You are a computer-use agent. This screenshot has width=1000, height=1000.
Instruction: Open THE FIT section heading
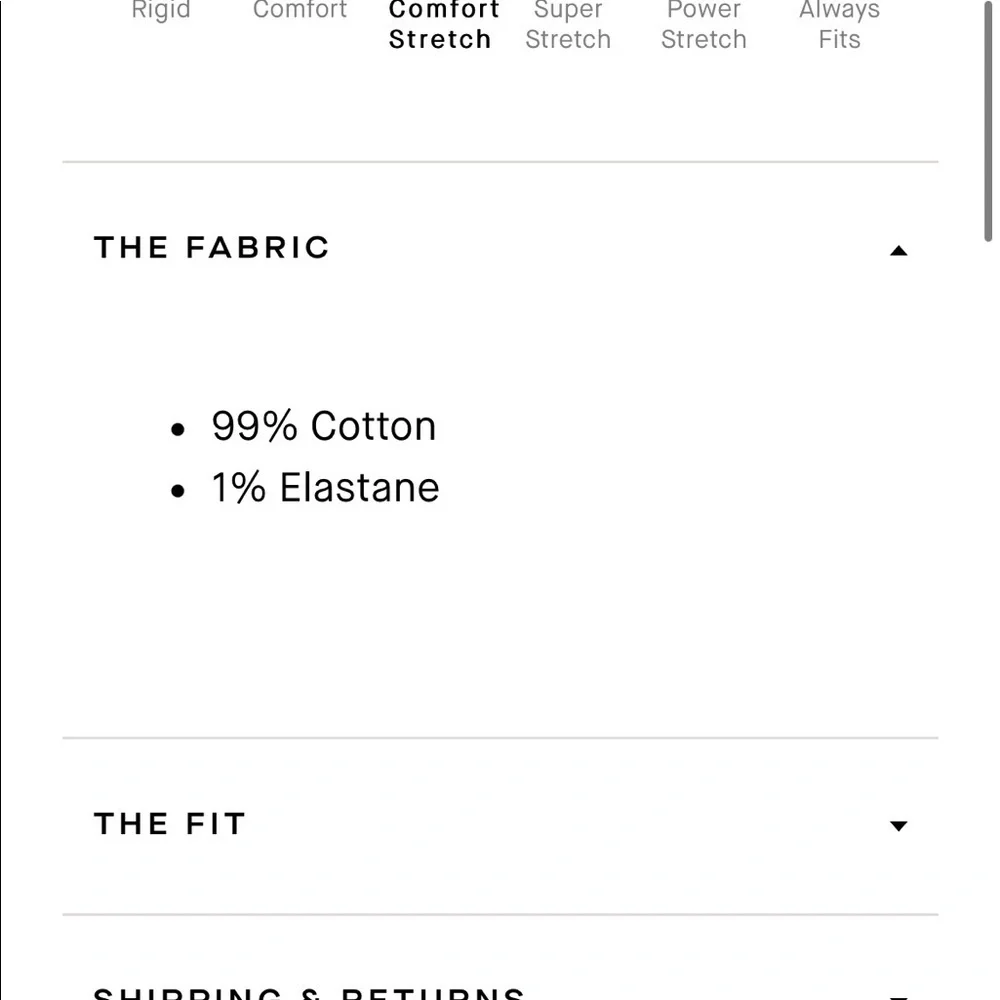coord(170,824)
